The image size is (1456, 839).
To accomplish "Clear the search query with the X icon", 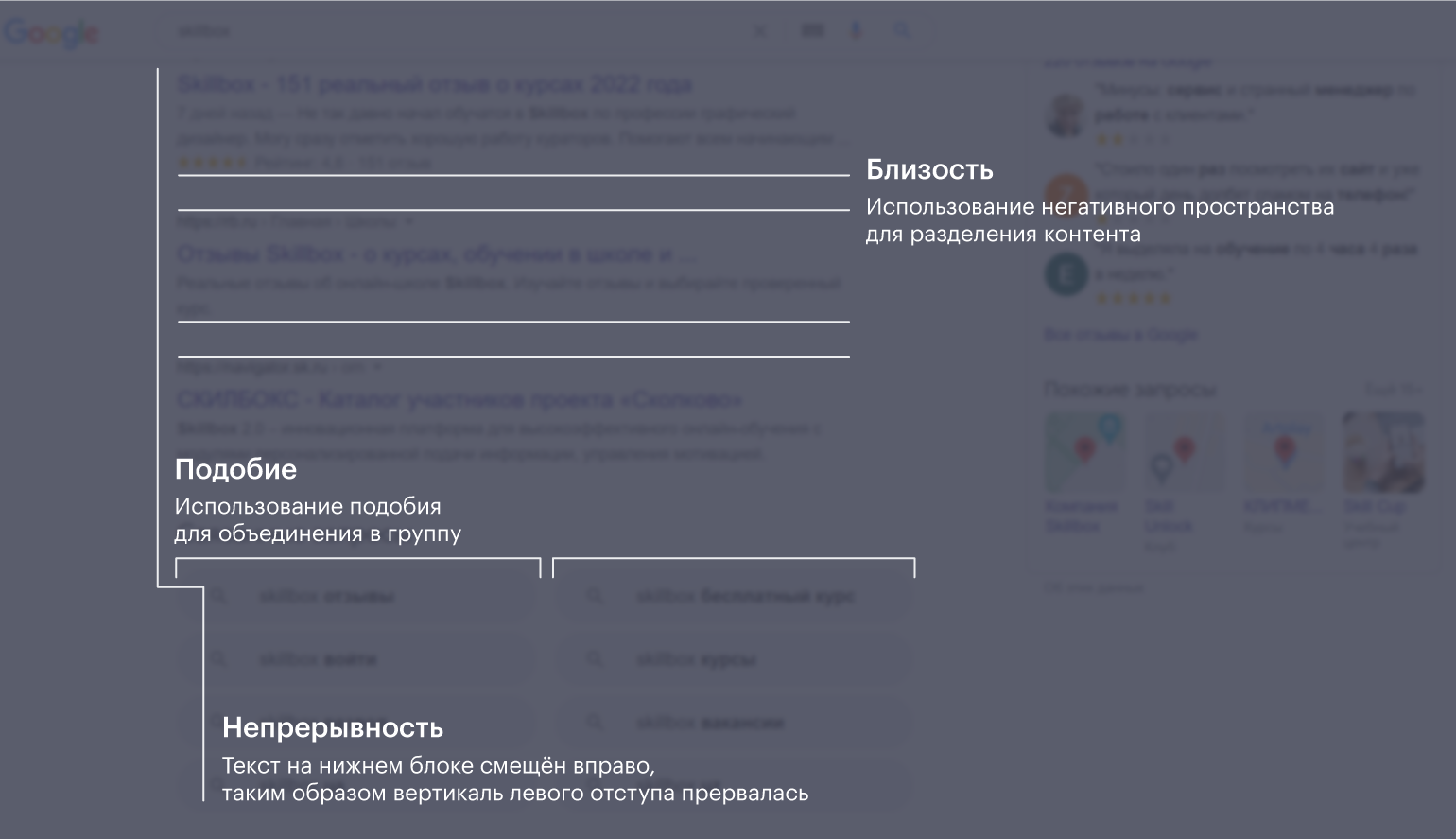I will [760, 31].
